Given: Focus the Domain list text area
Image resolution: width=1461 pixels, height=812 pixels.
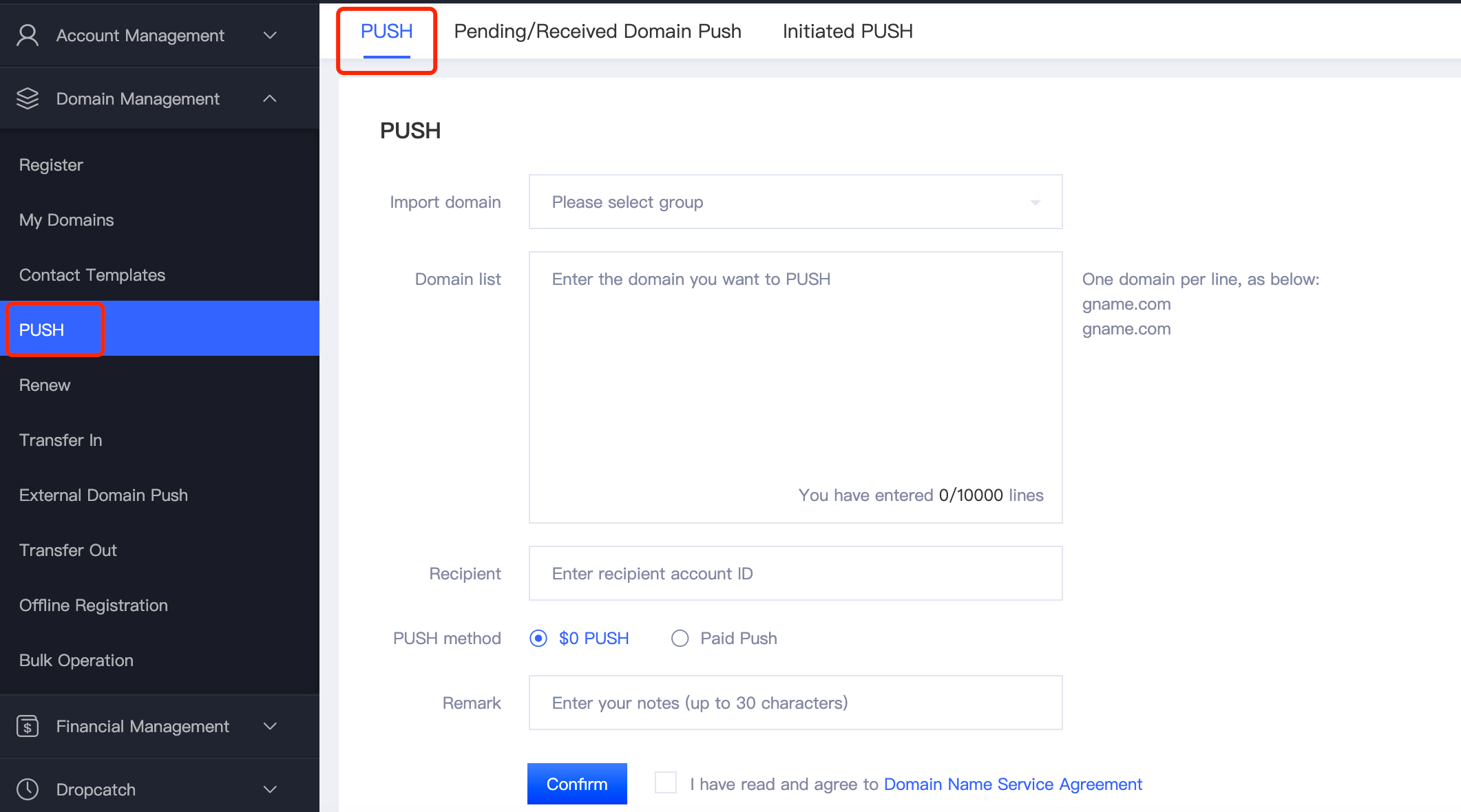Looking at the screenshot, I should [795, 387].
